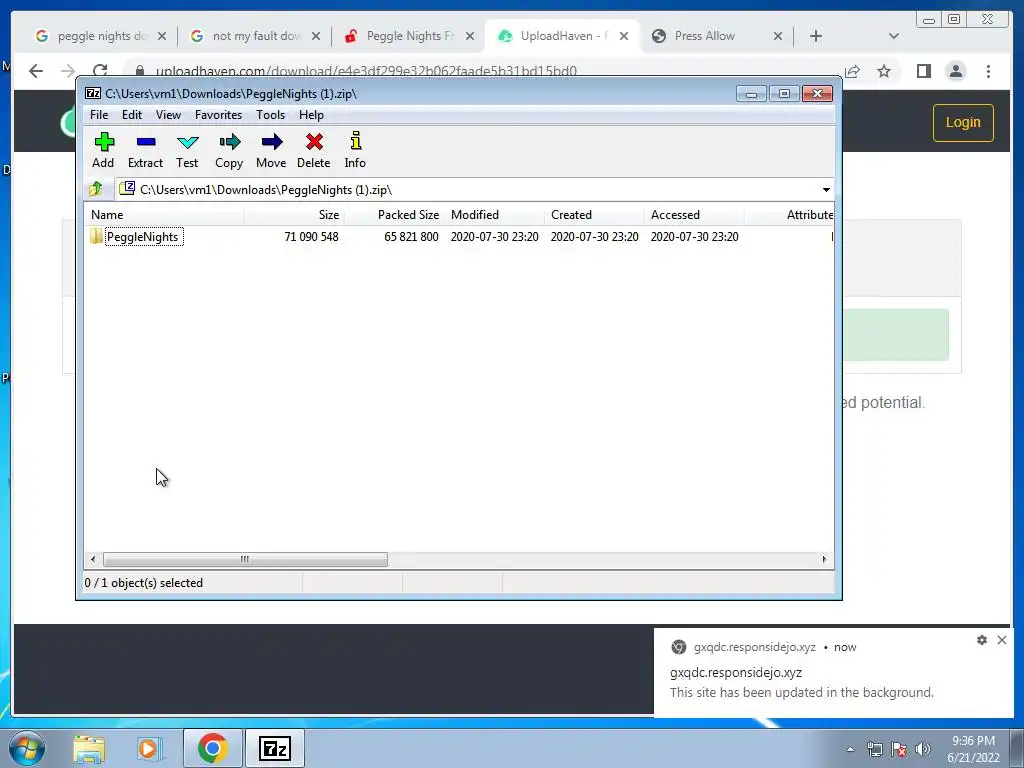1024x768 pixels.
Task: Go up one folder level in 7-Zip
Action: pos(95,189)
